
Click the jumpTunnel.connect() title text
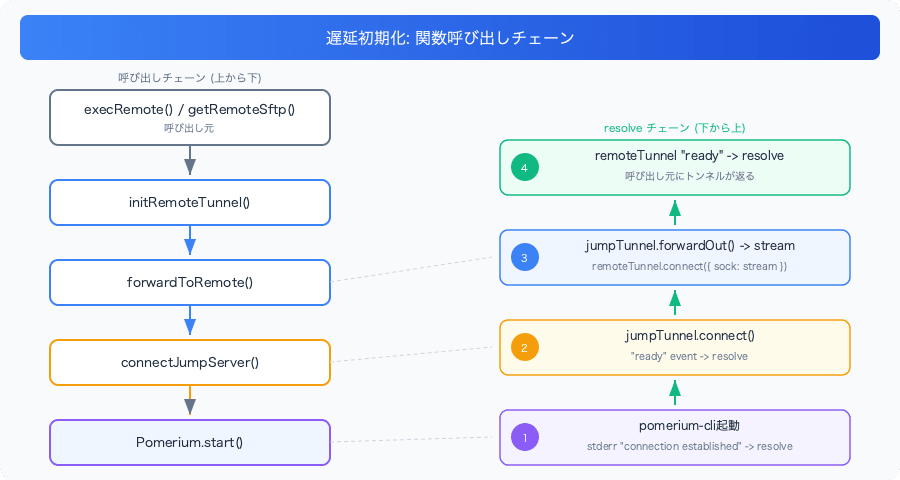point(690,335)
